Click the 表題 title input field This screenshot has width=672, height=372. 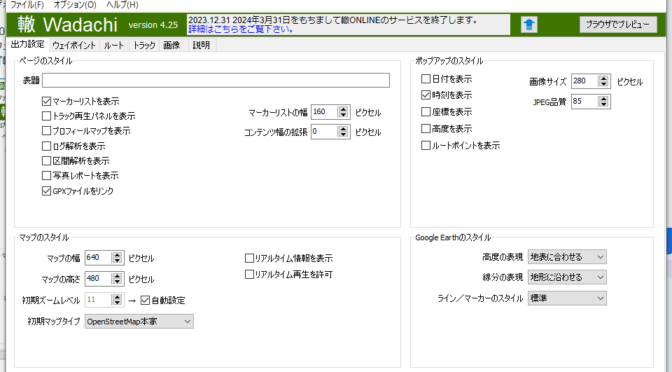(x=216, y=80)
